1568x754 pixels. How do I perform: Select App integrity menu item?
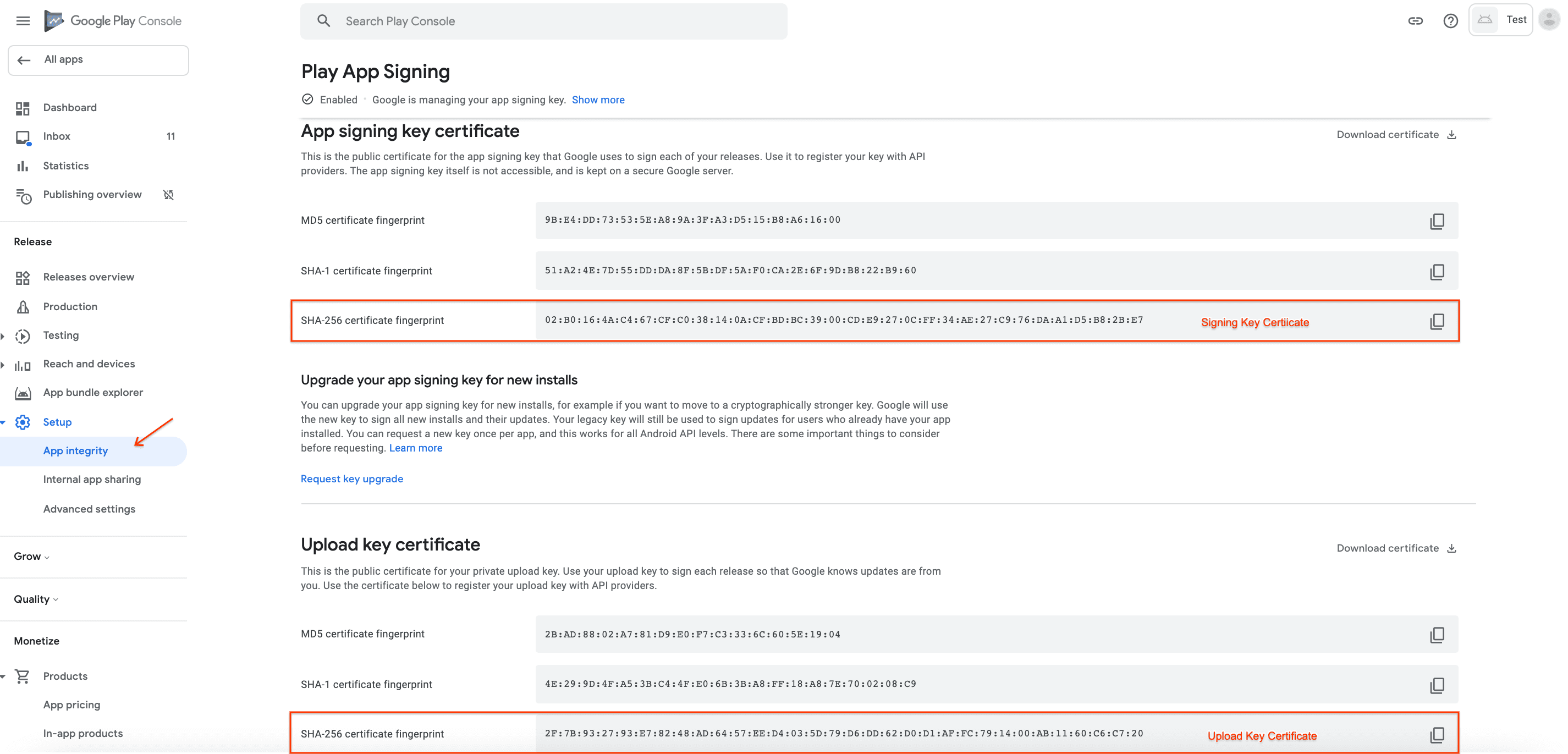[74, 450]
